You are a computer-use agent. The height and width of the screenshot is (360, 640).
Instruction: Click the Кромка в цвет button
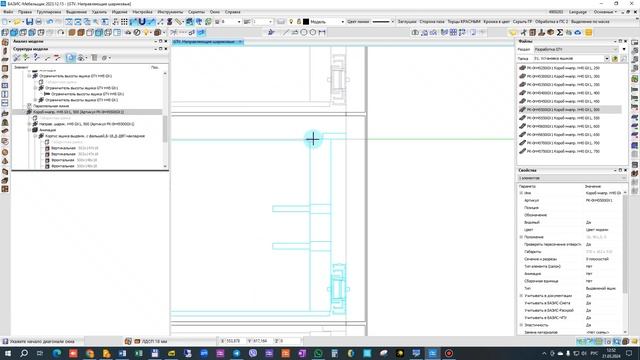[x=497, y=22]
